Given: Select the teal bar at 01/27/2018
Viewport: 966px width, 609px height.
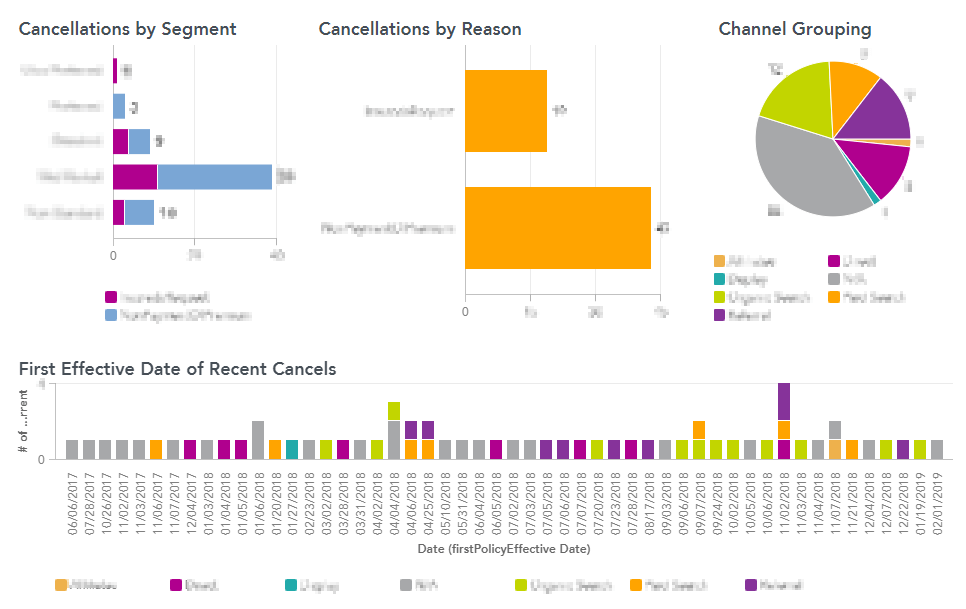Looking at the screenshot, I should click(x=292, y=449).
